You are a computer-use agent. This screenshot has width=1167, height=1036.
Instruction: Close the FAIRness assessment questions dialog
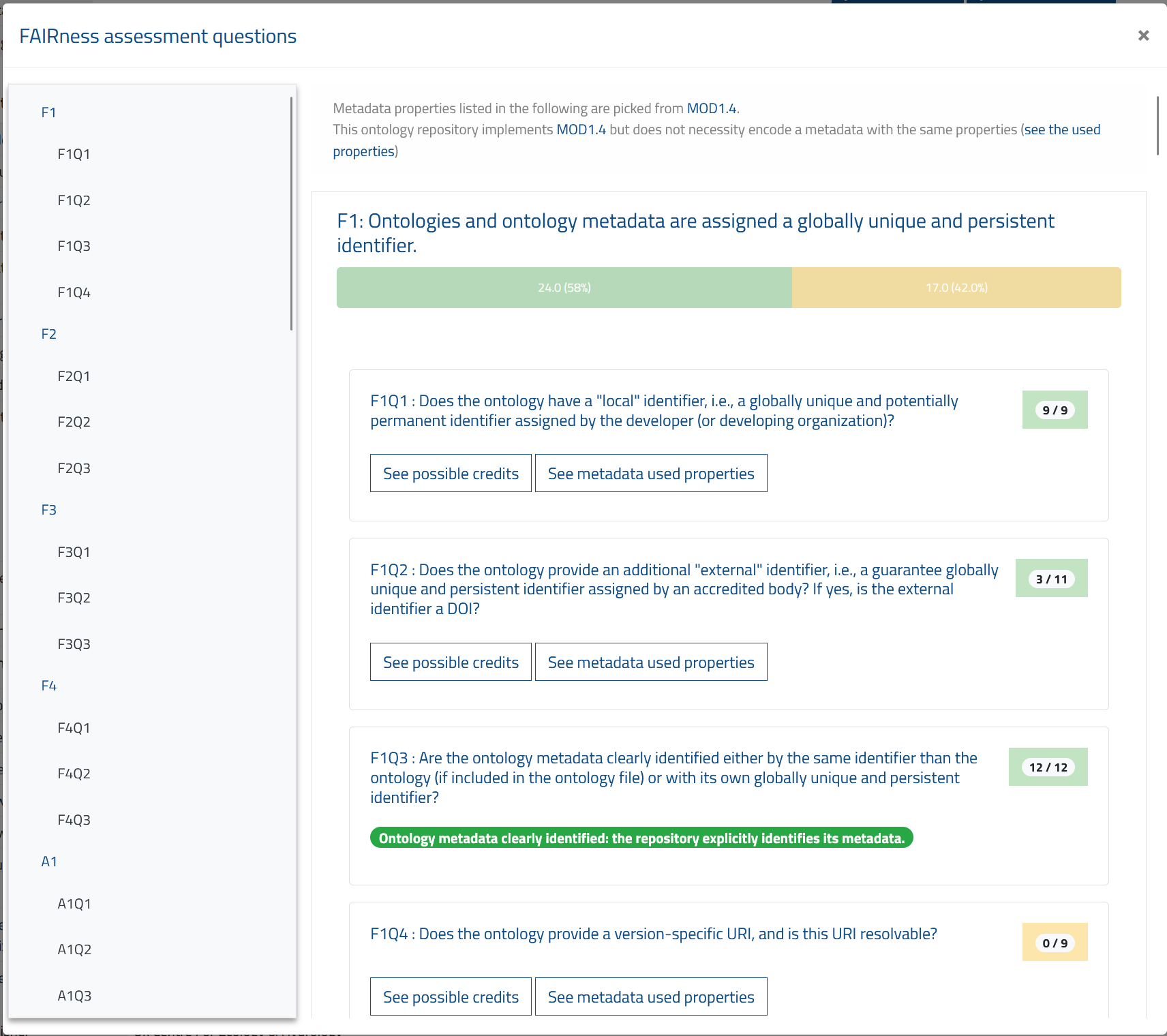(x=1143, y=35)
